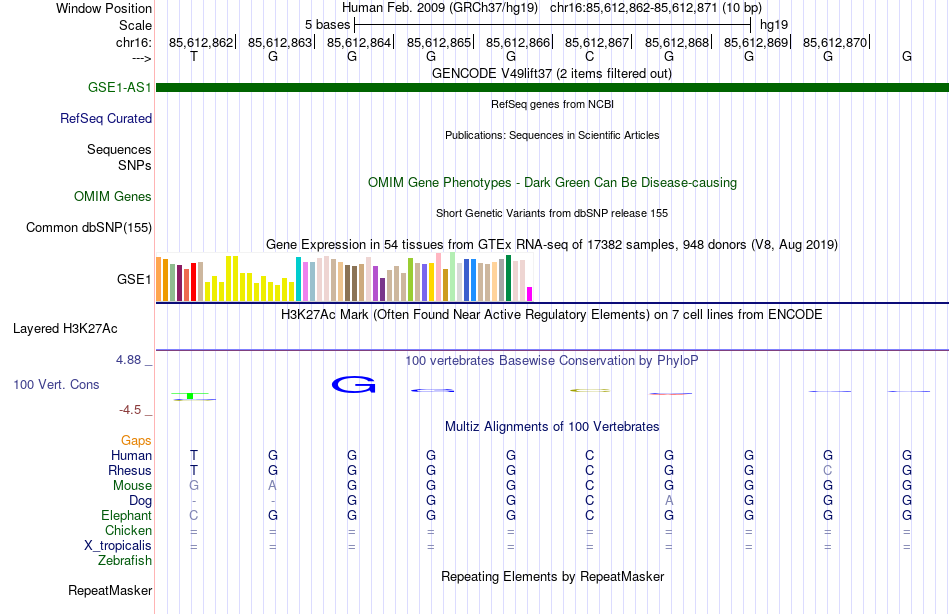Viewport: 950px width, 614px height.
Task: Click the pale A in the Dog row
Action: pos(669,501)
